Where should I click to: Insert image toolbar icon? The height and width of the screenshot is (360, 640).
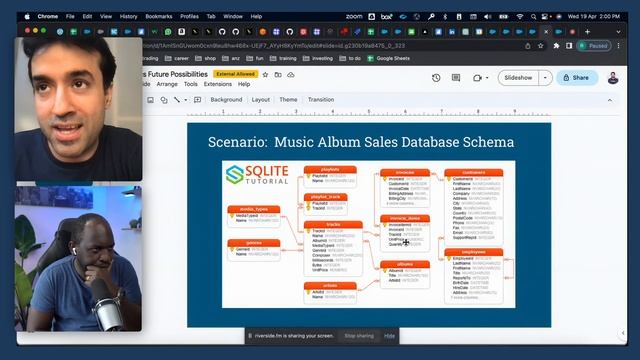pos(151,100)
